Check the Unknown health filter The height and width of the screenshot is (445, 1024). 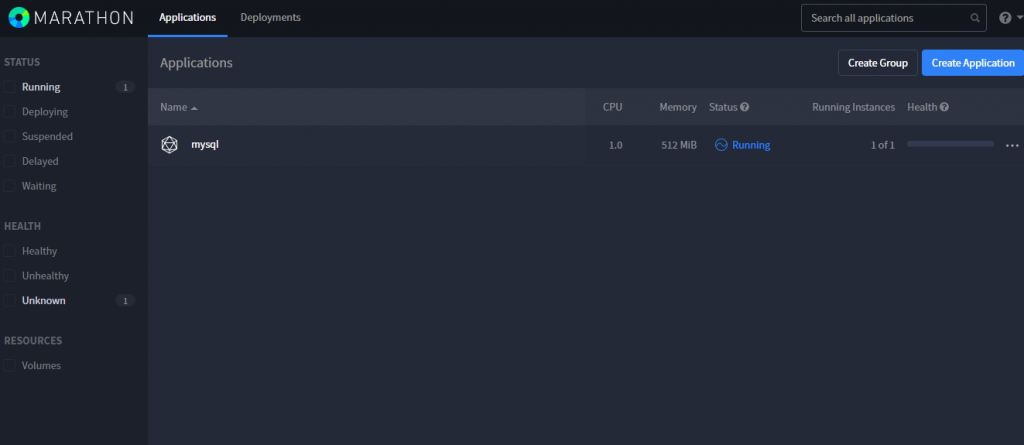tap(9, 301)
